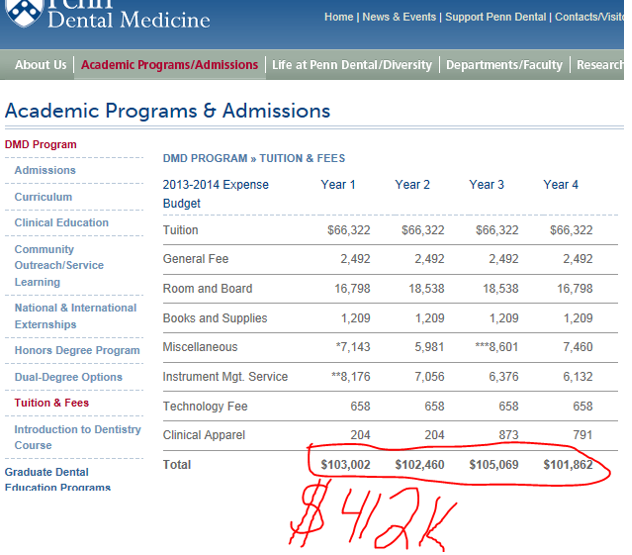632x555 pixels.
Task: Click Miscellaneous value *7,143
Action: pos(353,347)
